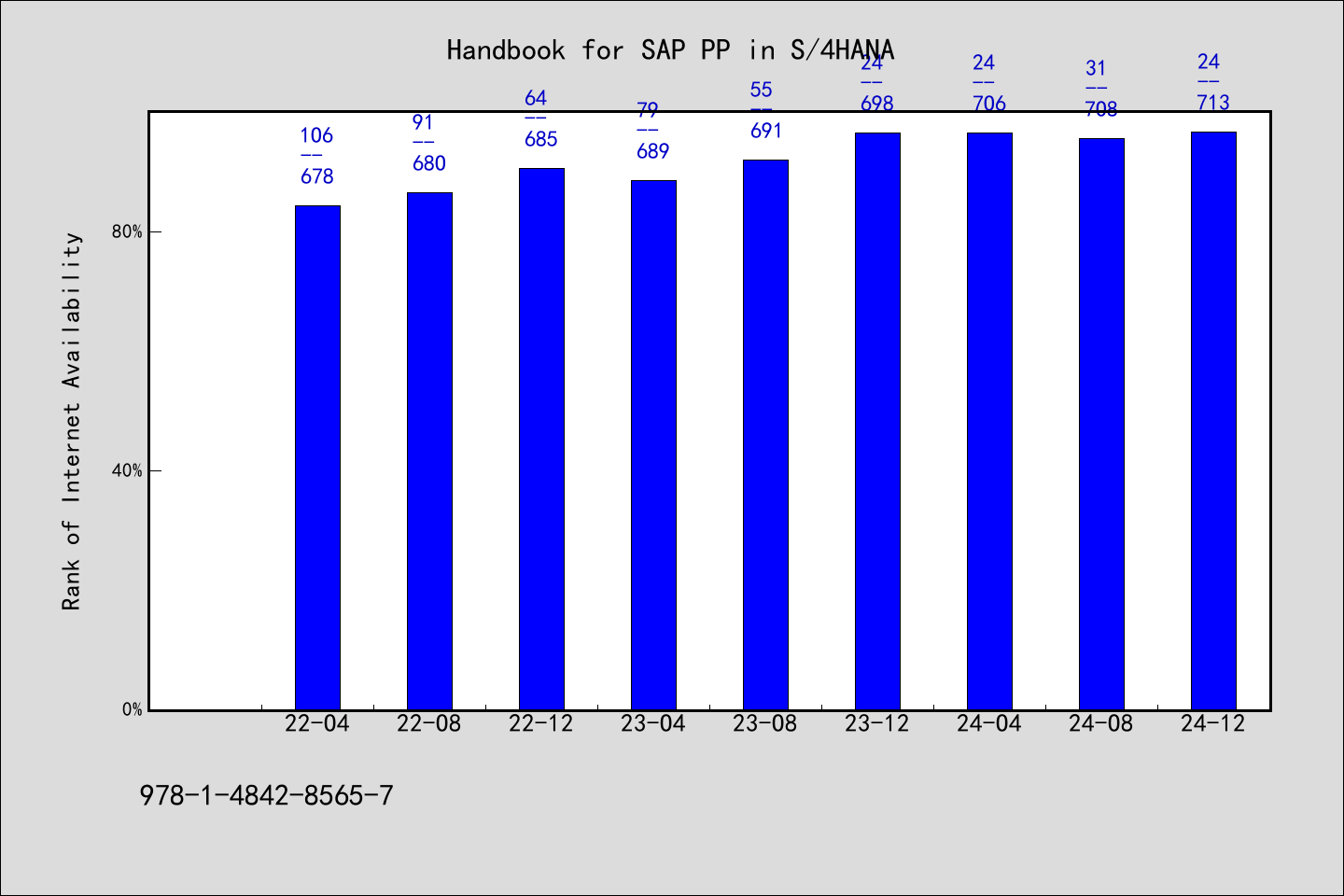Image resolution: width=1344 pixels, height=896 pixels.
Task: Click the x-axis label 24-04
Action: 989,724
